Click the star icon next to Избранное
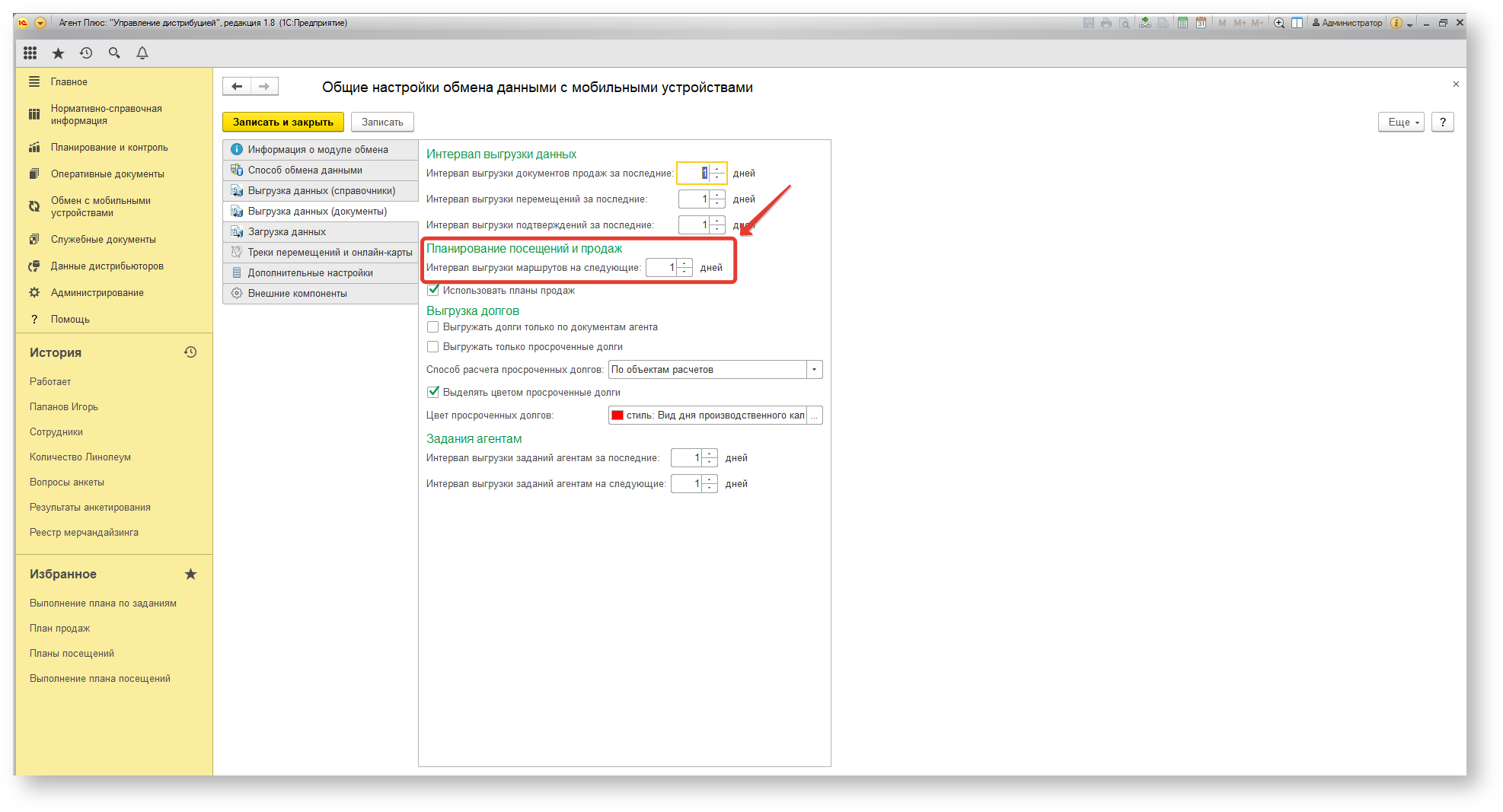The width and height of the screenshot is (1503, 812). (x=190, y=574)
